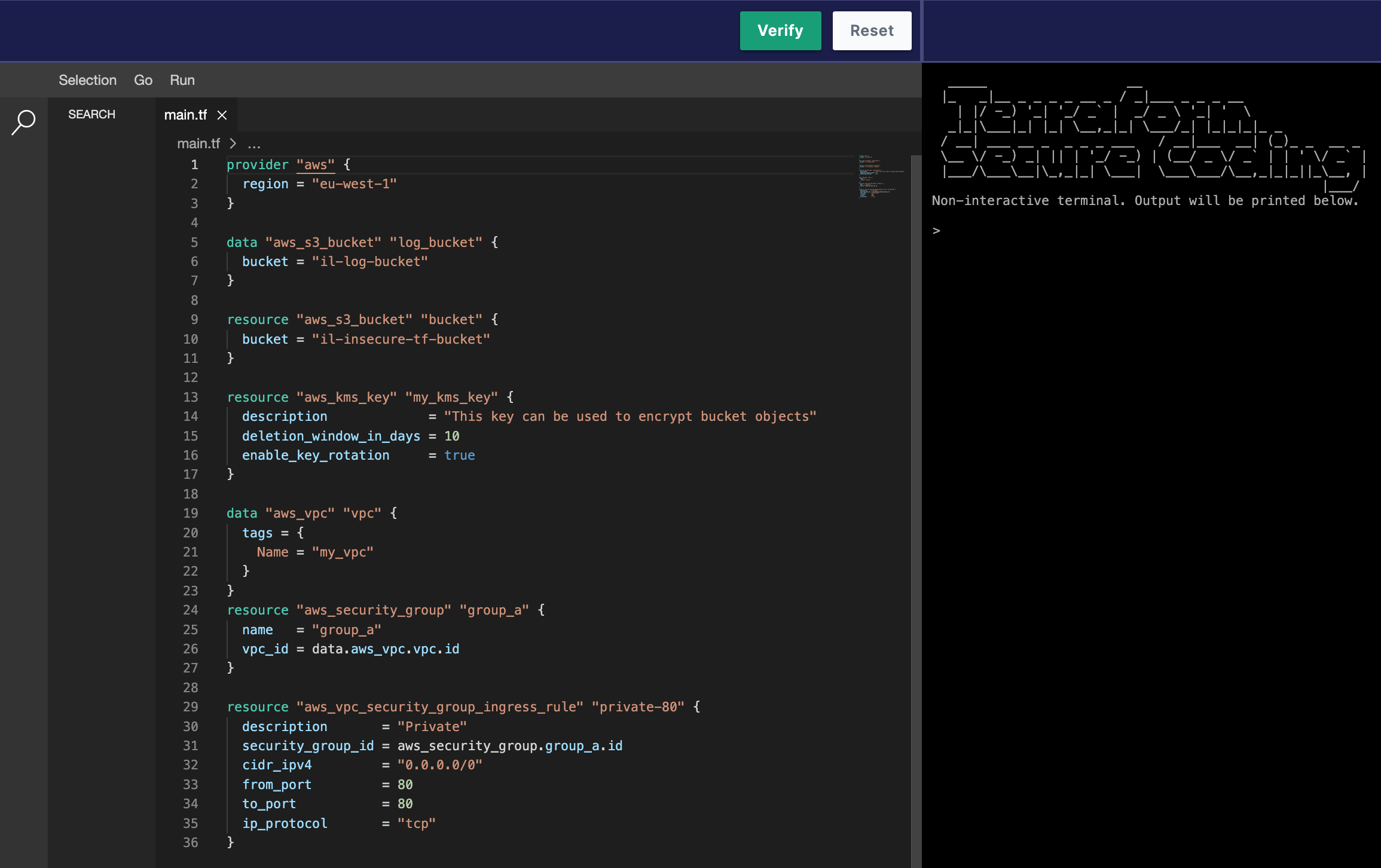Click the magnifying glass search icon
This screenshot has width=1381, height=868.
(23, 122)
